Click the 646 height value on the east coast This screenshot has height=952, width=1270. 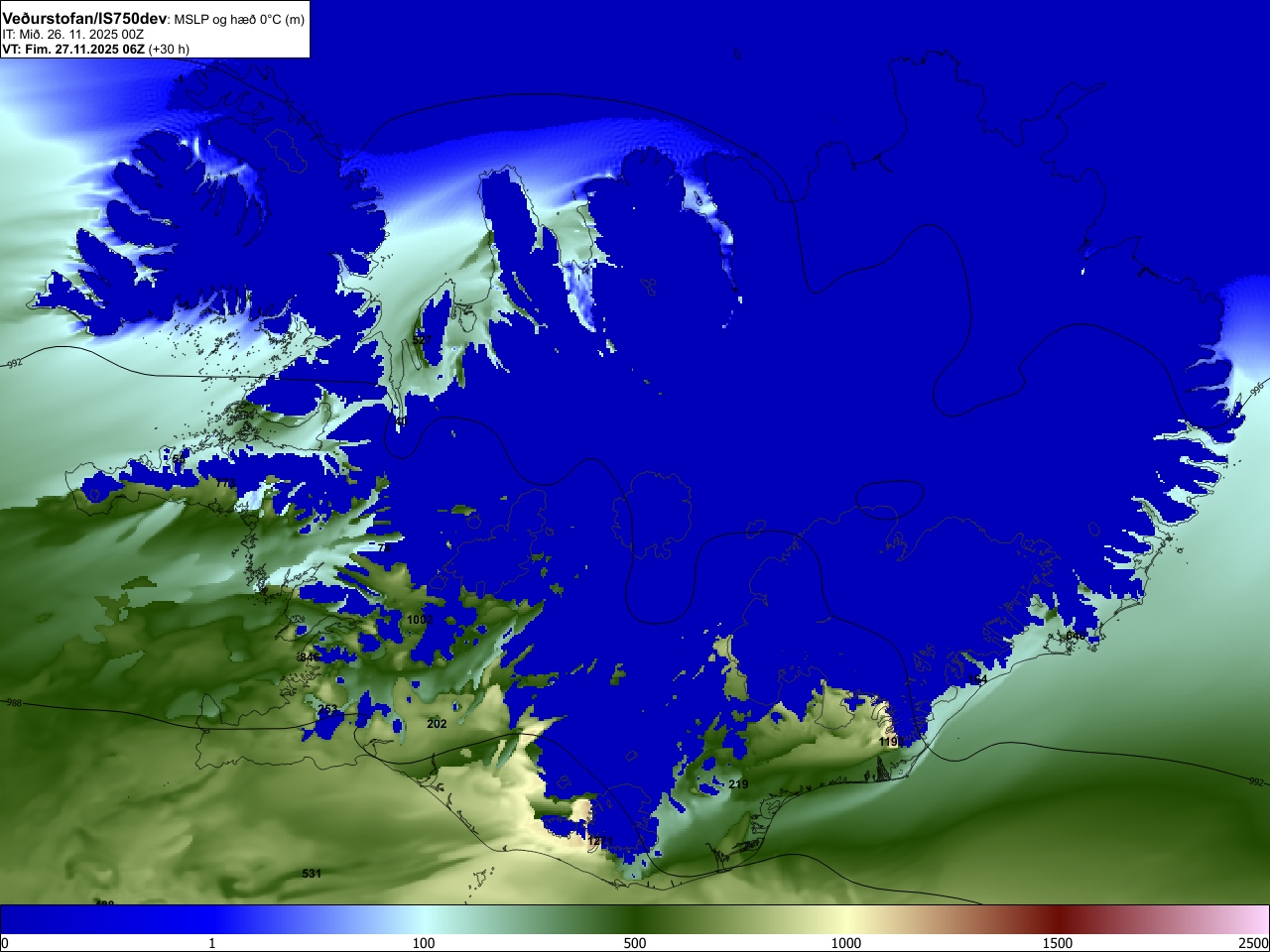coord(1076,636)
